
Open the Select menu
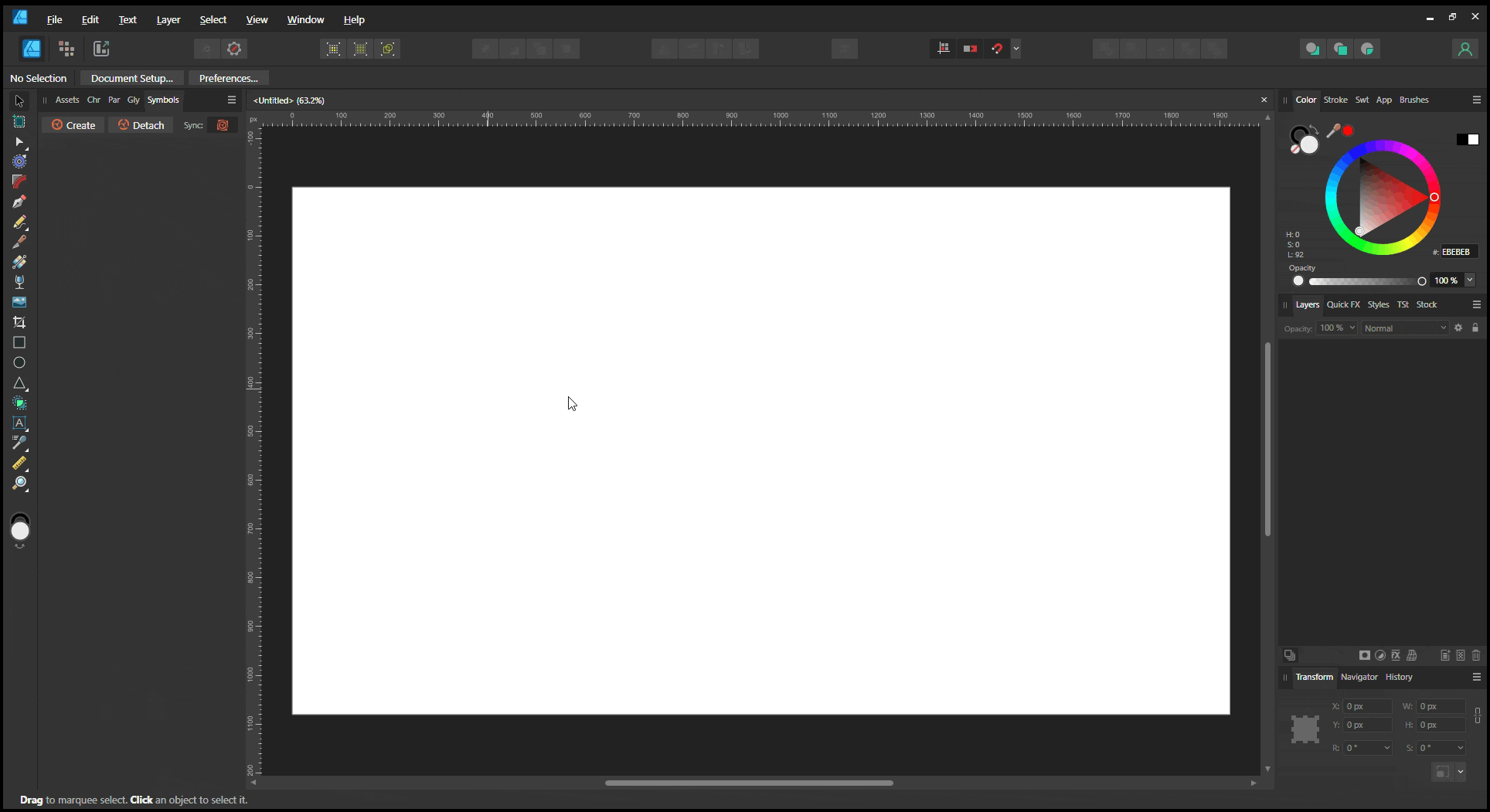(213, 19)
